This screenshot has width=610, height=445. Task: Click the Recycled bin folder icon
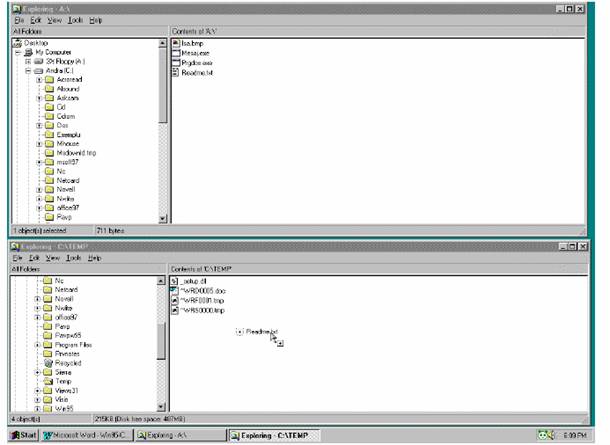click(47, 361)
